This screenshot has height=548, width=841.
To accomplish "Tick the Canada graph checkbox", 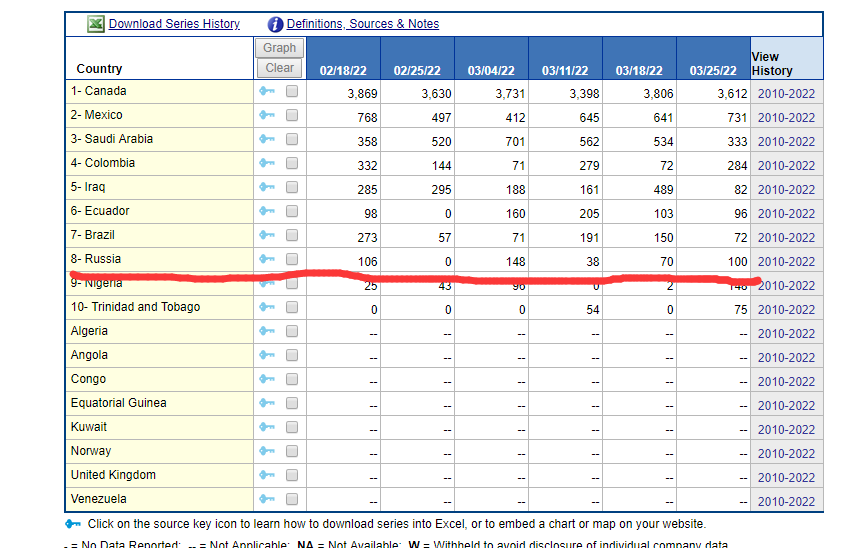I will (292, 91).
